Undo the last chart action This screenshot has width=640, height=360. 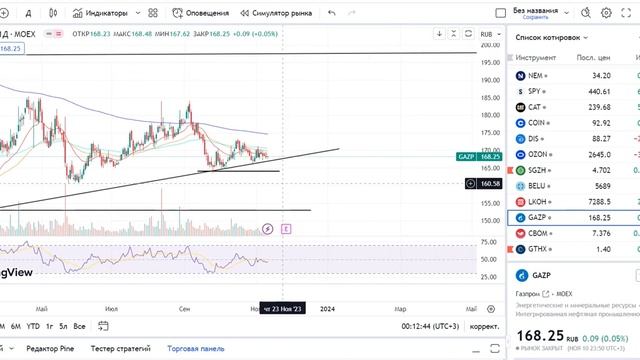tap(332, 13)
